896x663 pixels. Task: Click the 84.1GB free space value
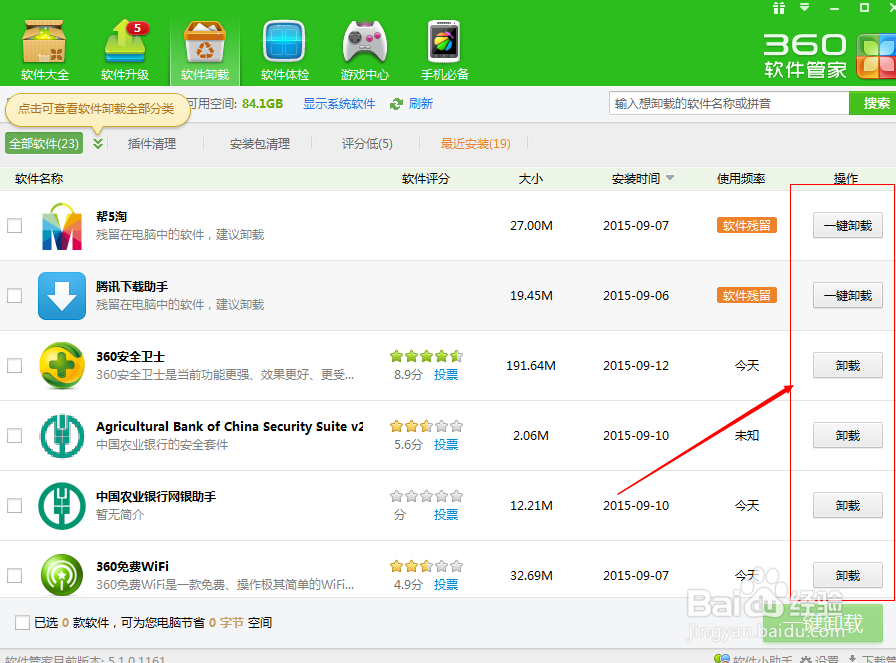click(263, 103)
